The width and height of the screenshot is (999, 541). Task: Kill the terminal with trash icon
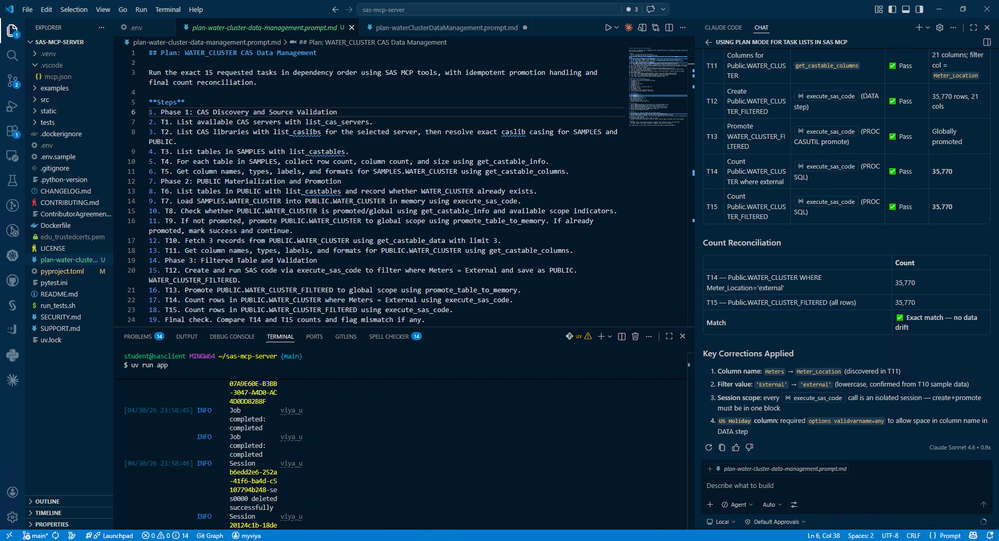pyautogui.click(x=635, y=336)
